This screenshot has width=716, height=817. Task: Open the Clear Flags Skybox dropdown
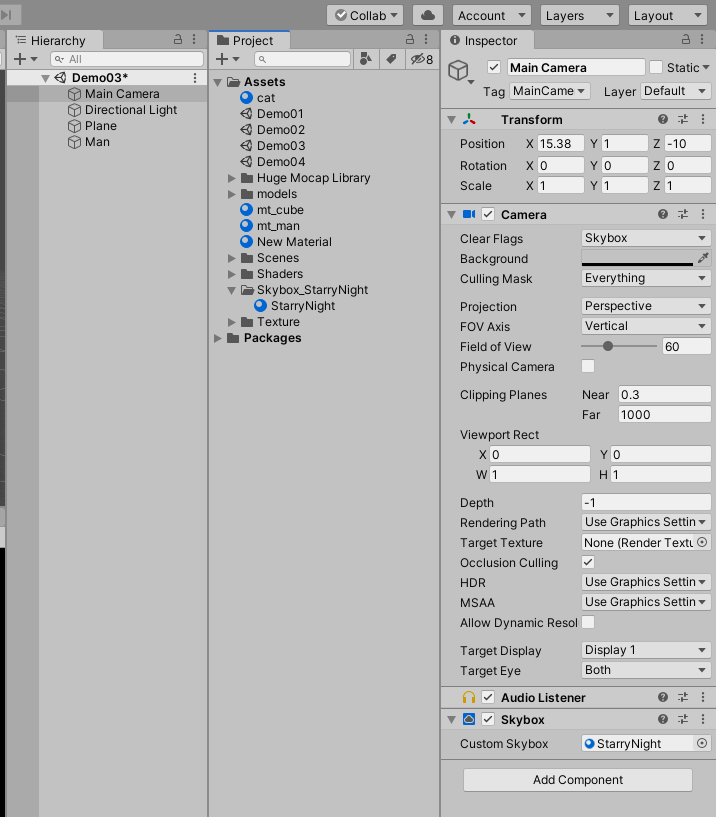pyautogui.click(x=646, y=238)
